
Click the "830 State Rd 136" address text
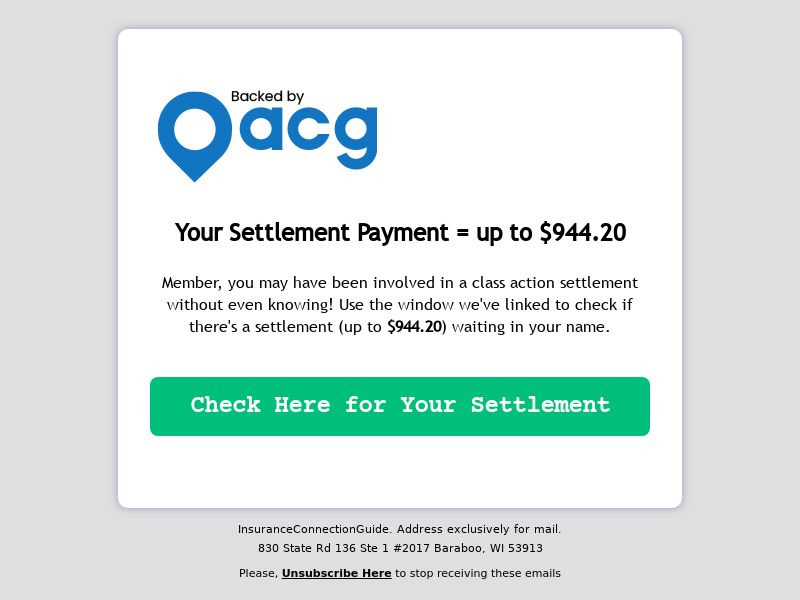coord(307,548)
